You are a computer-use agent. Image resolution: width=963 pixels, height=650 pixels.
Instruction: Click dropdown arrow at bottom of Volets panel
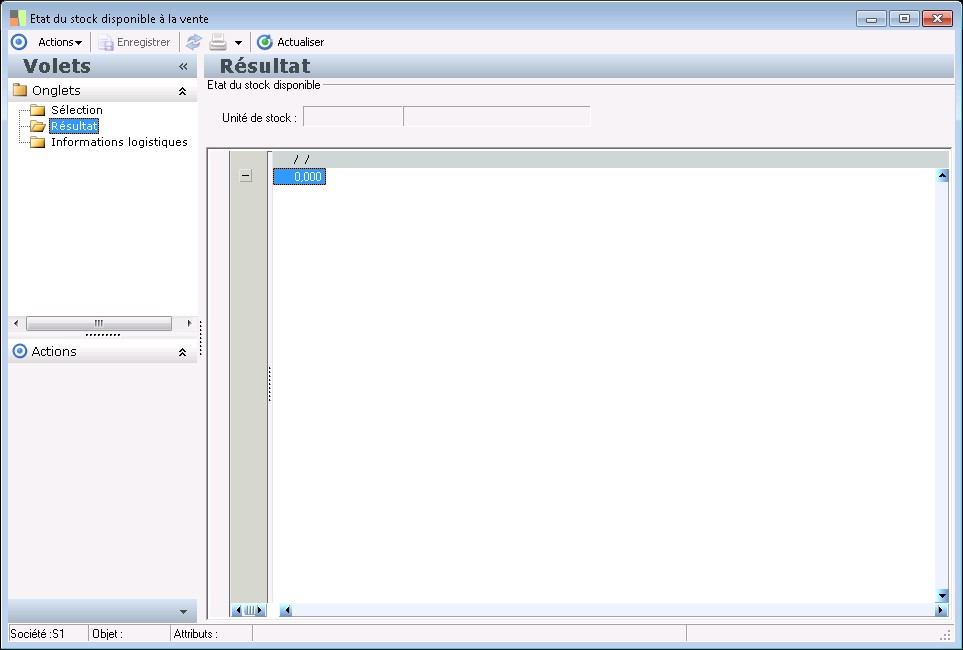183,612
